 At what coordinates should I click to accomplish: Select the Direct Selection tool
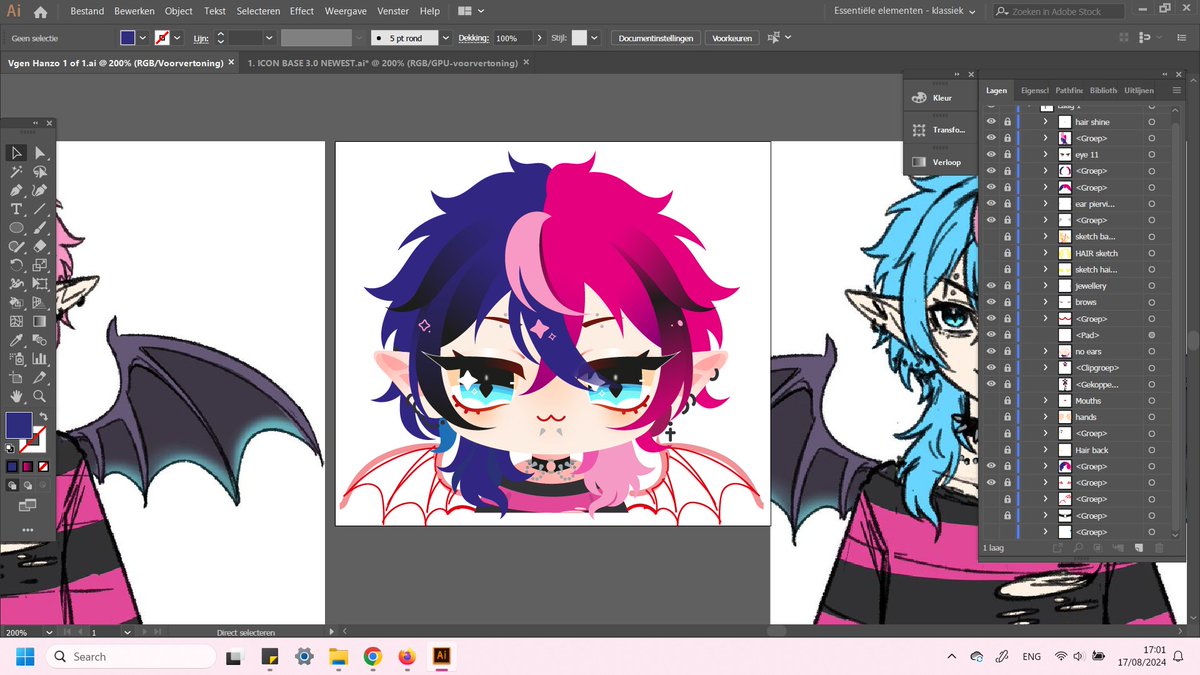[x=40, y=153]
